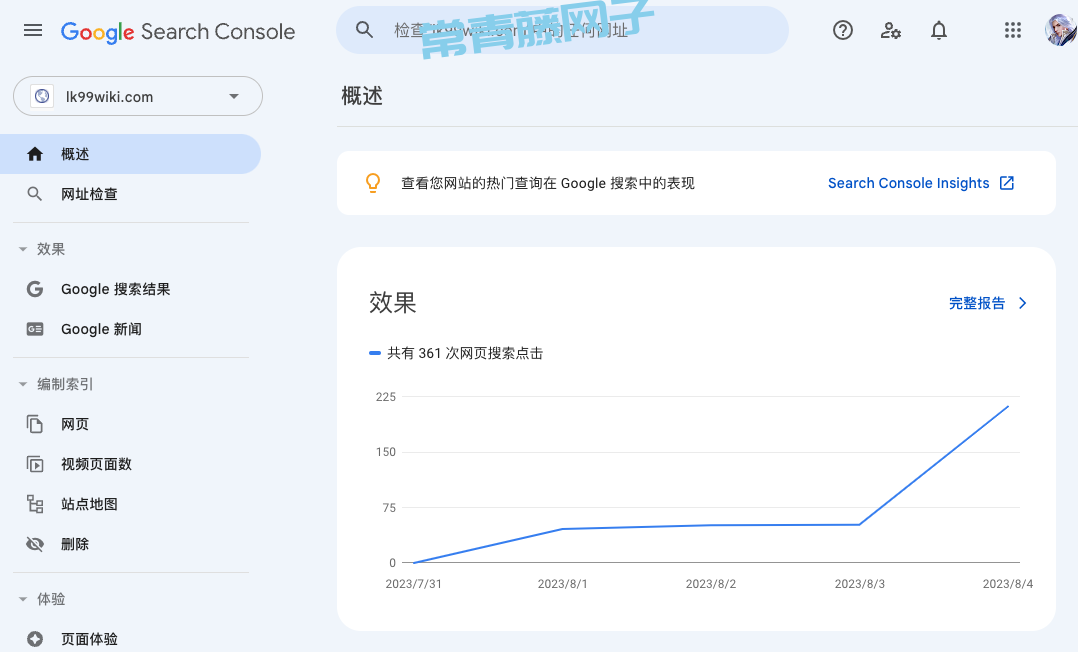The height and width of the screenshot is (652, 1078).
Task: Click the magnifier icon beside 网址检查
Action: click(34, 194)
